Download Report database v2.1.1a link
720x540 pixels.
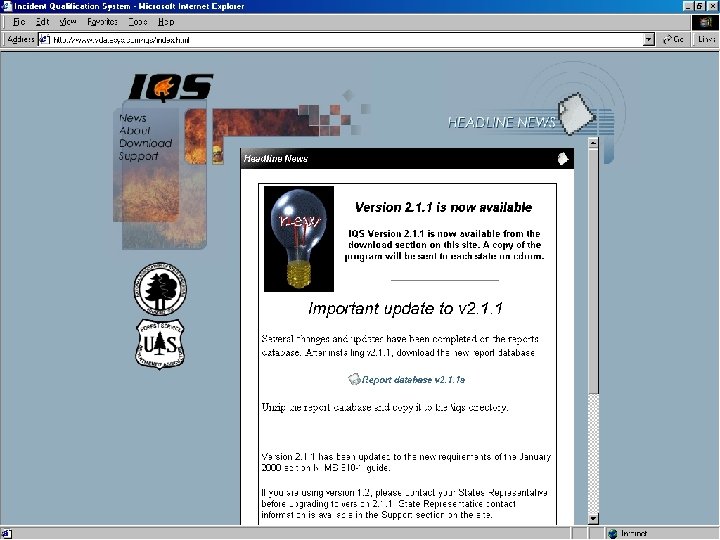[x=414, y=380]
